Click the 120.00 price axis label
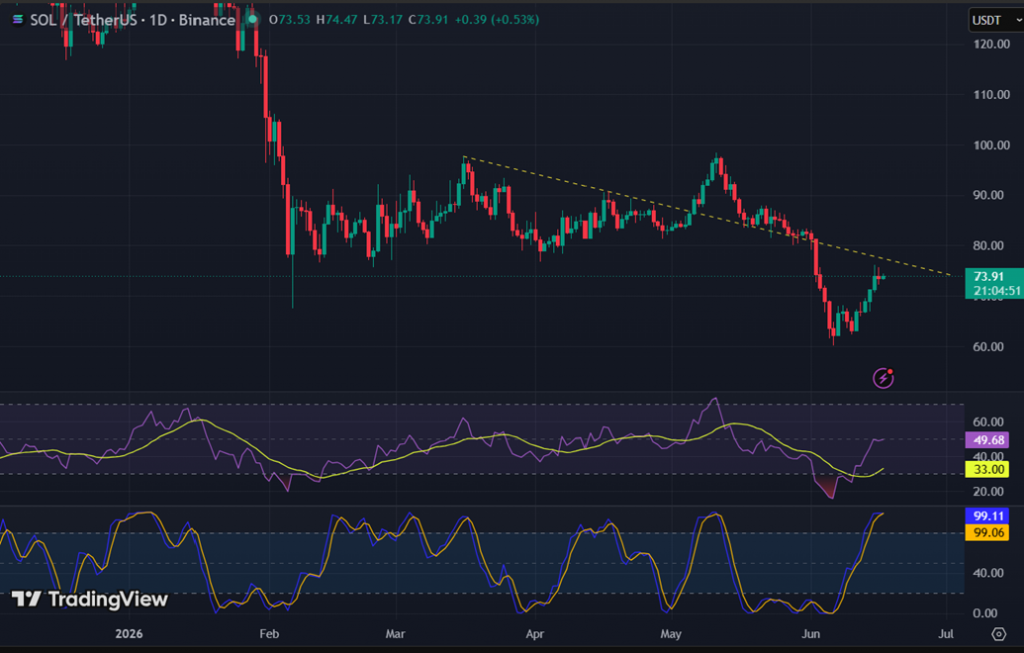1024x653 pixels. tap(991, 44)
